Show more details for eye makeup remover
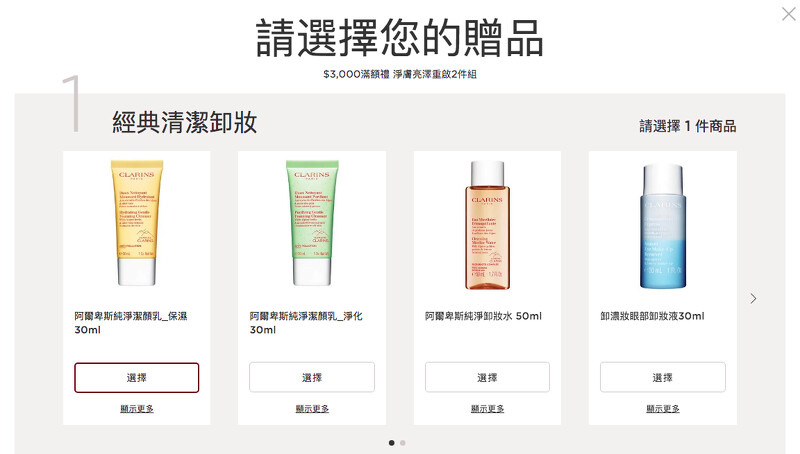Screen dimensions: 800x454 [662, 409]
